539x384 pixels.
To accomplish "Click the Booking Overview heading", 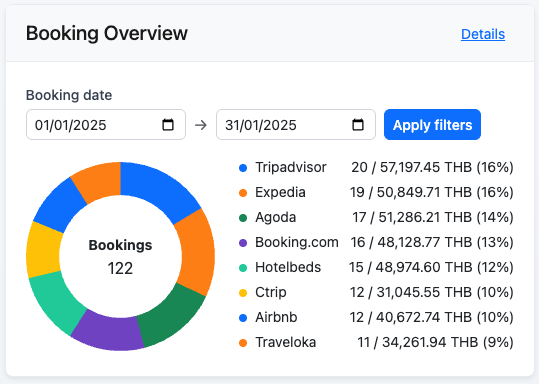I will point(107,33).
